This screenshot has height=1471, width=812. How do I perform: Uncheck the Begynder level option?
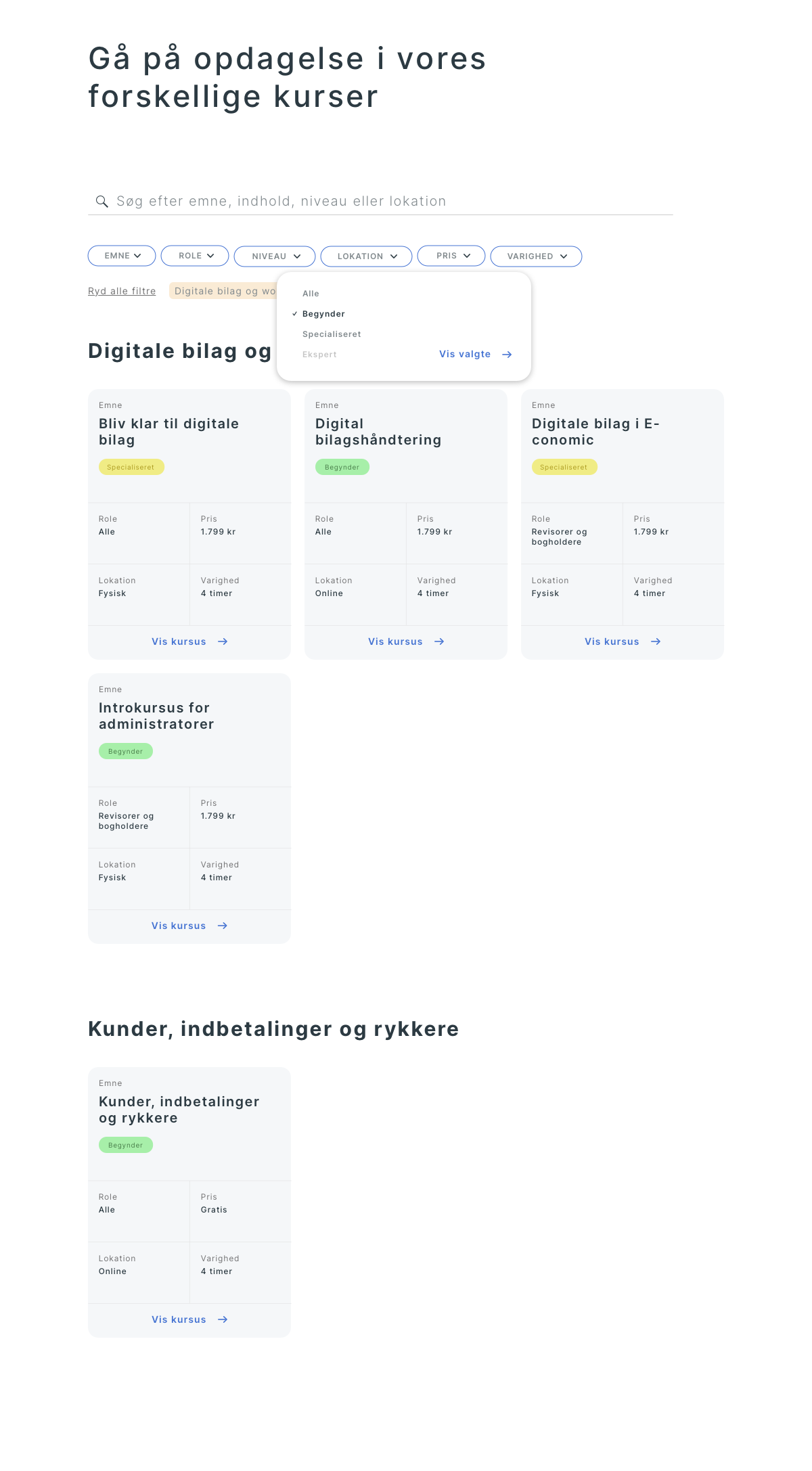pyautogui.click(x=323, y=314)
